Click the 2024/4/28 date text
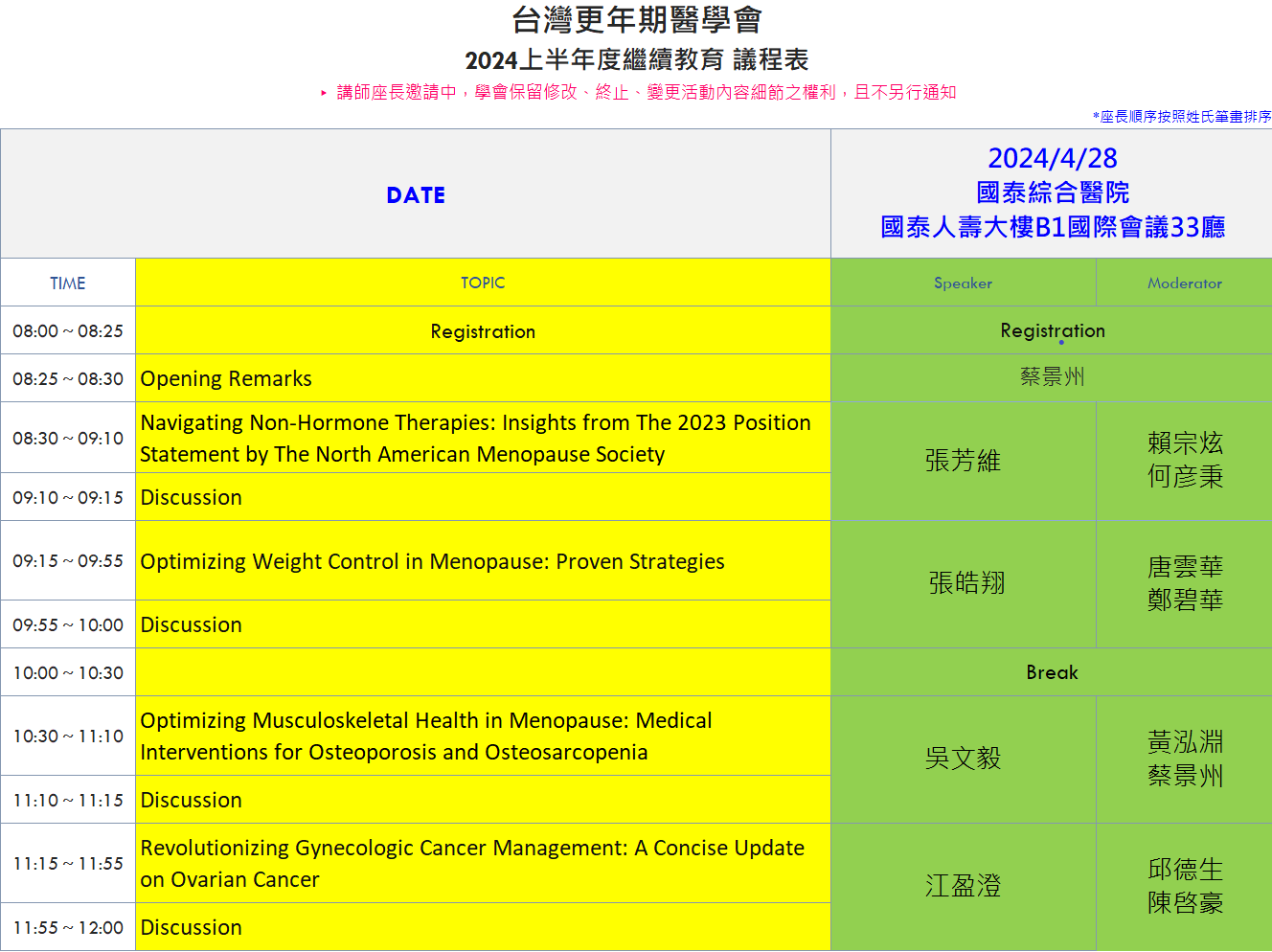 tap(1052, 158)
